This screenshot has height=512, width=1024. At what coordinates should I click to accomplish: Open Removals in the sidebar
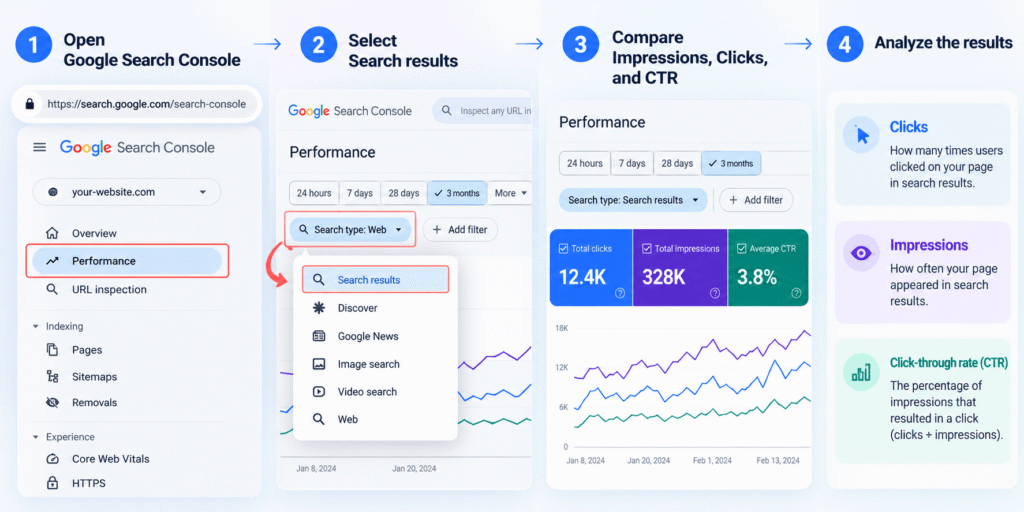(94, 402)
